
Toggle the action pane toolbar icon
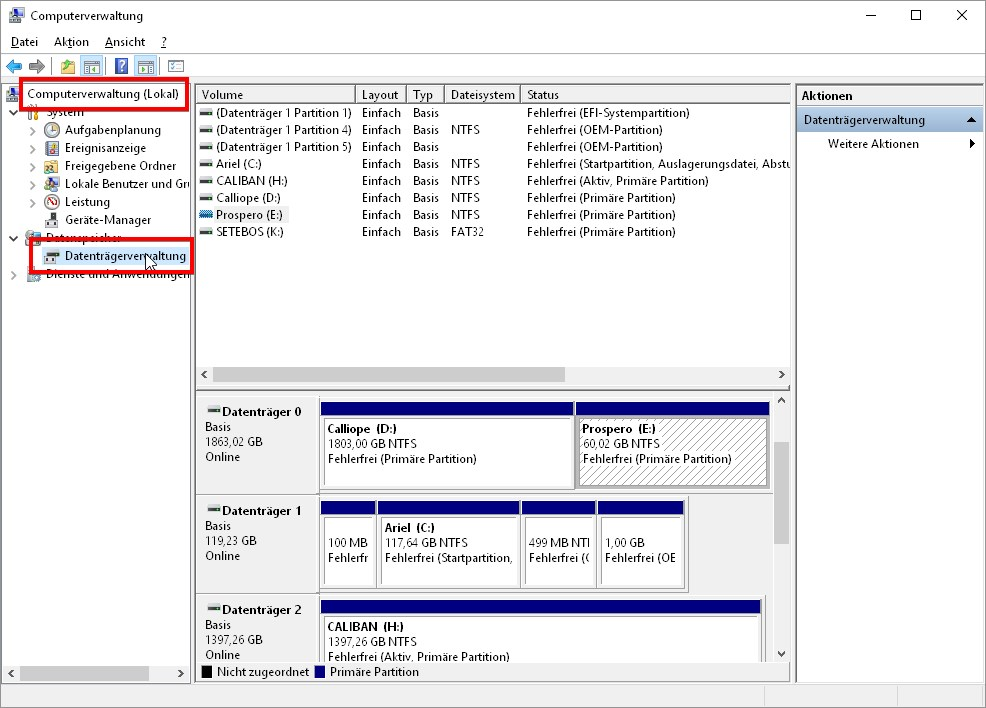tap(146, 66)
